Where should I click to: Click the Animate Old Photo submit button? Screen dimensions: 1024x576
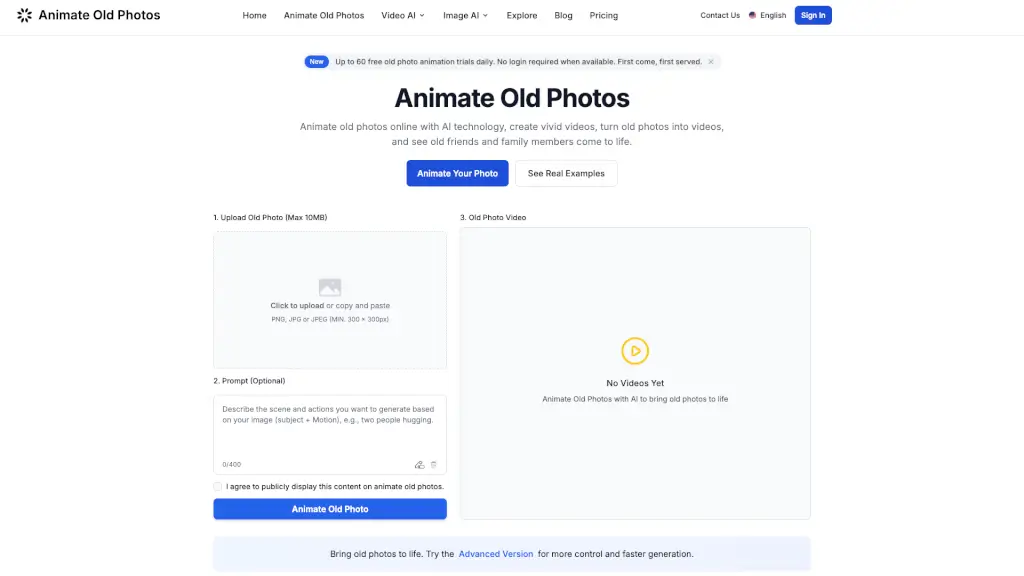329,508
